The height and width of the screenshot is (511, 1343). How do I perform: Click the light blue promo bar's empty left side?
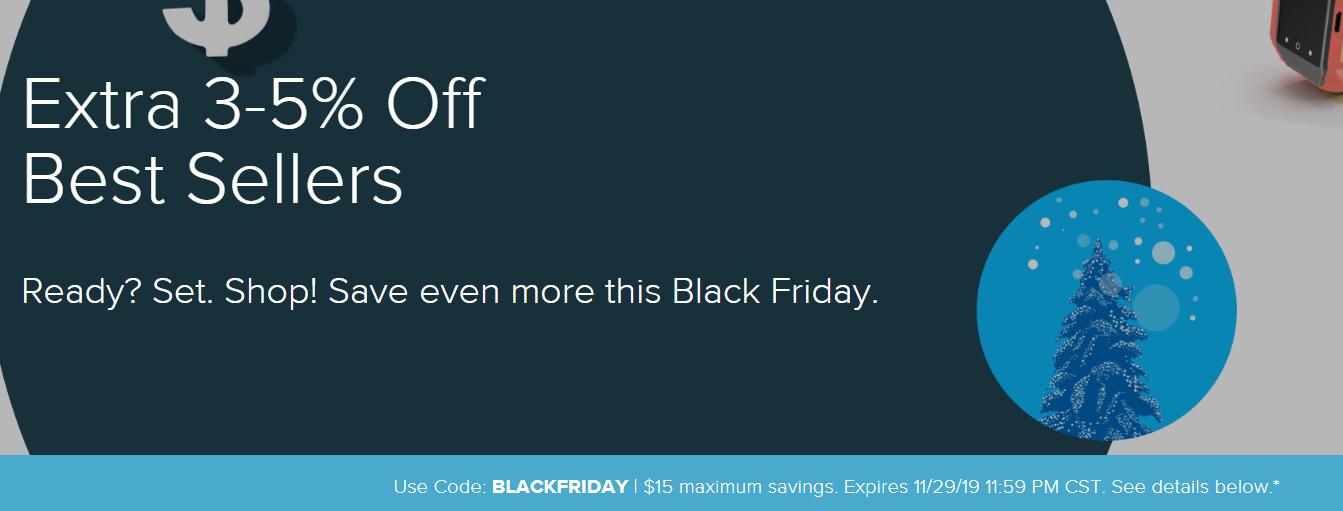tap(190, 484)
